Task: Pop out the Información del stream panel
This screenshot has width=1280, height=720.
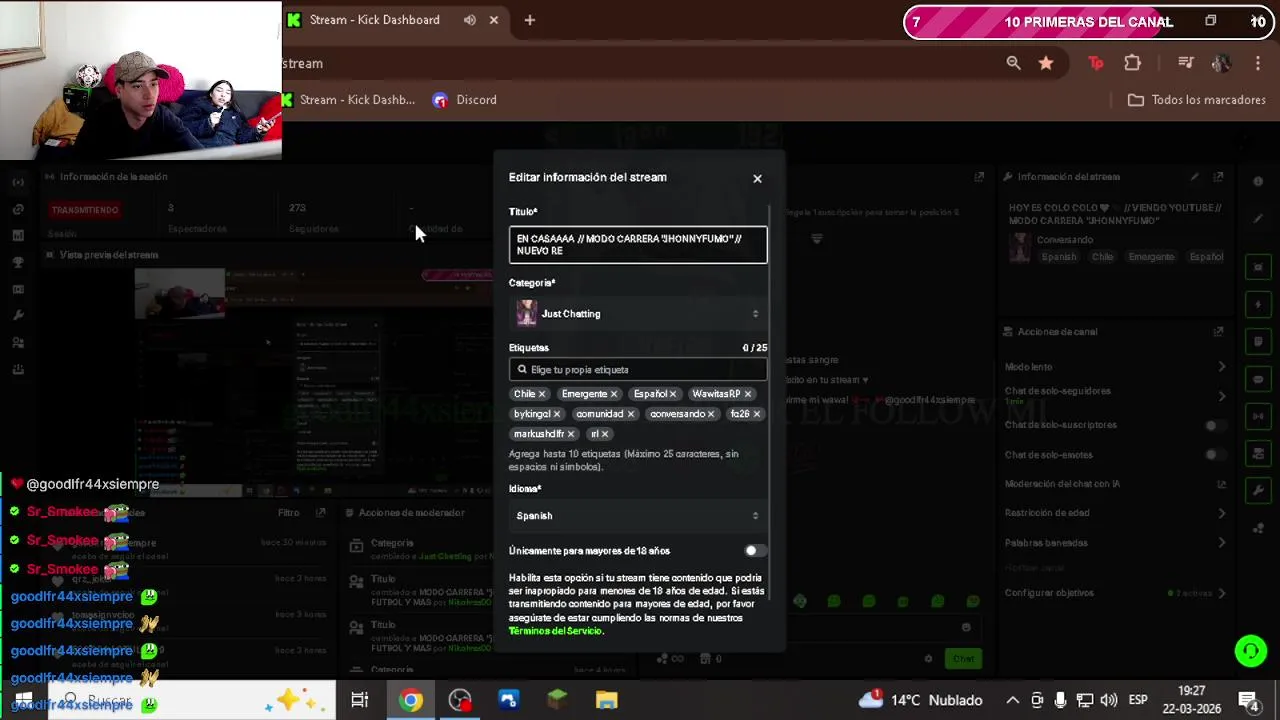Action: (1218, 177)
